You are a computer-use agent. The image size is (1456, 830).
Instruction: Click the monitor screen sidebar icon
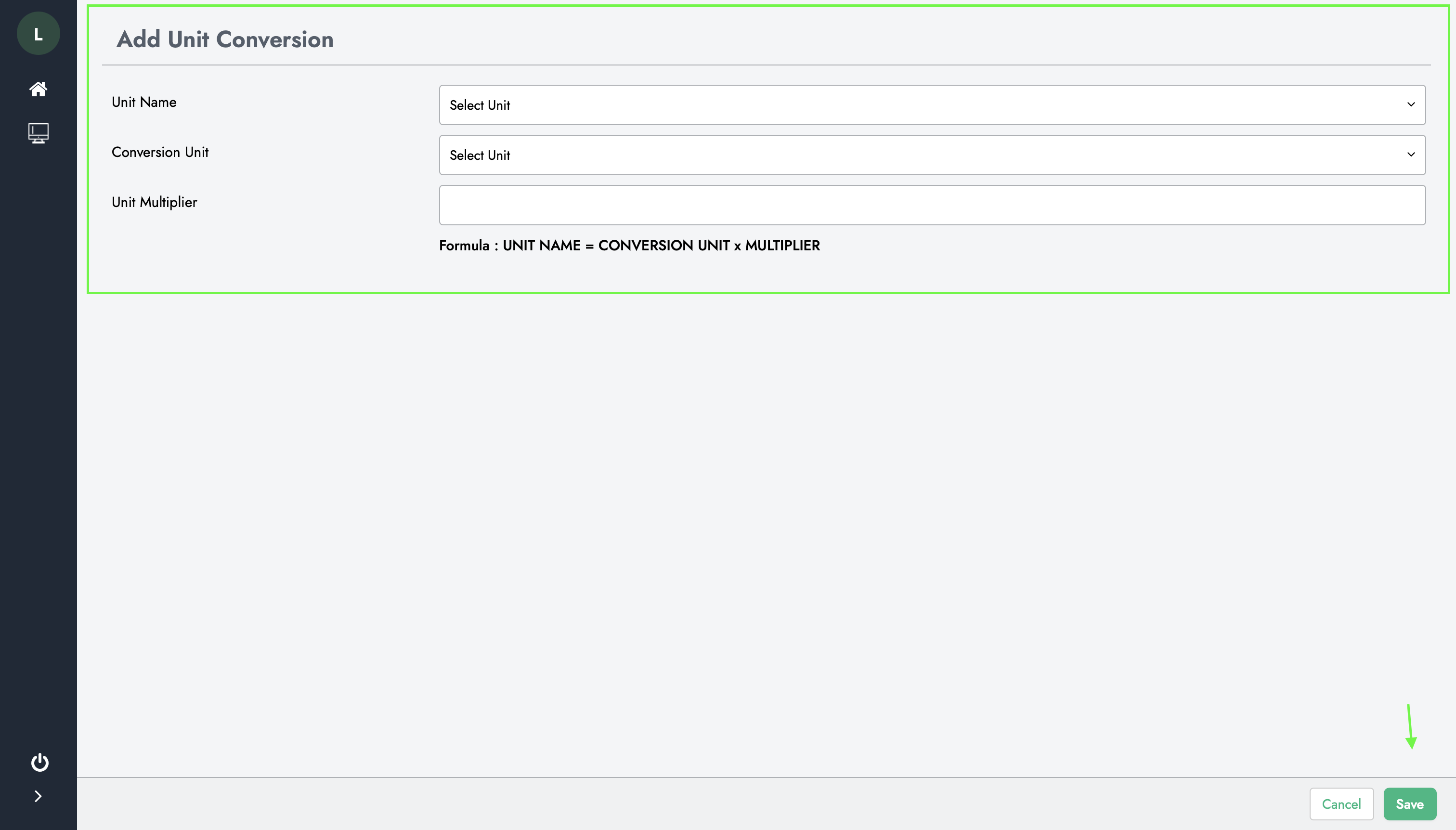[38, 133]
